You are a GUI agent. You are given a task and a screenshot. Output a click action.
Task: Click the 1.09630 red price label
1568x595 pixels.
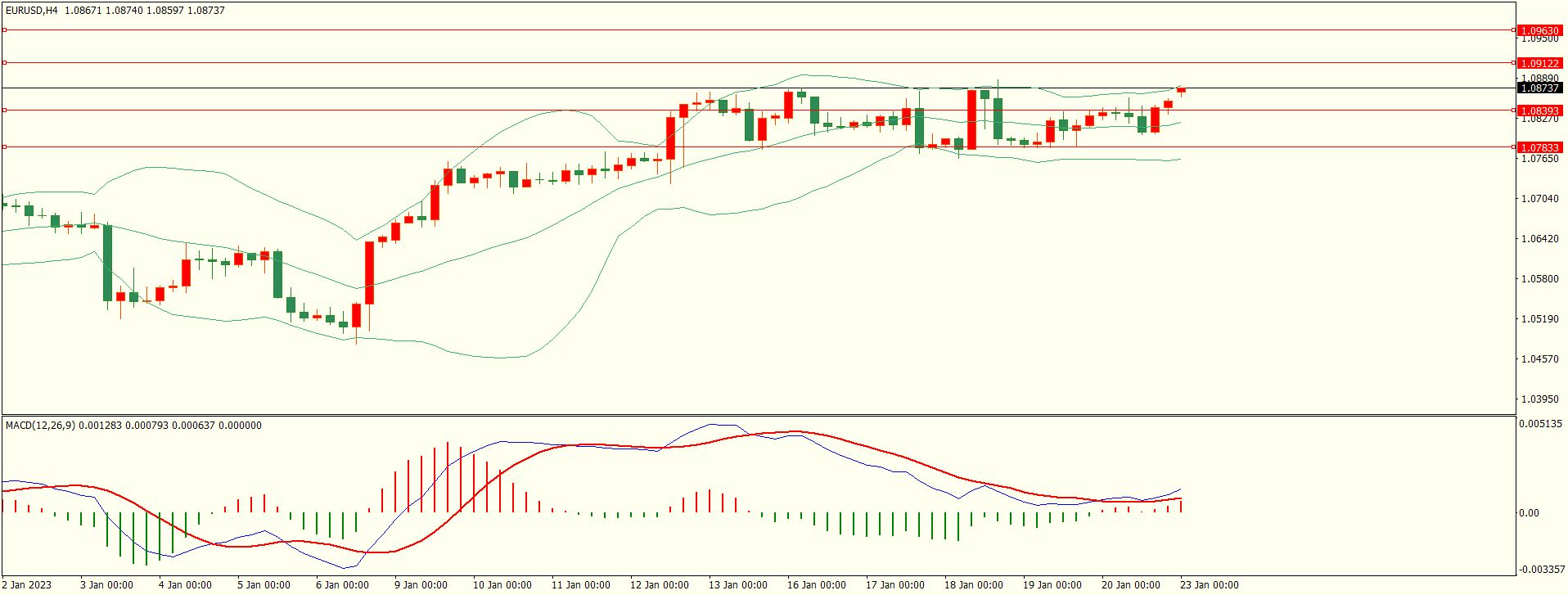click(1539, 30)
